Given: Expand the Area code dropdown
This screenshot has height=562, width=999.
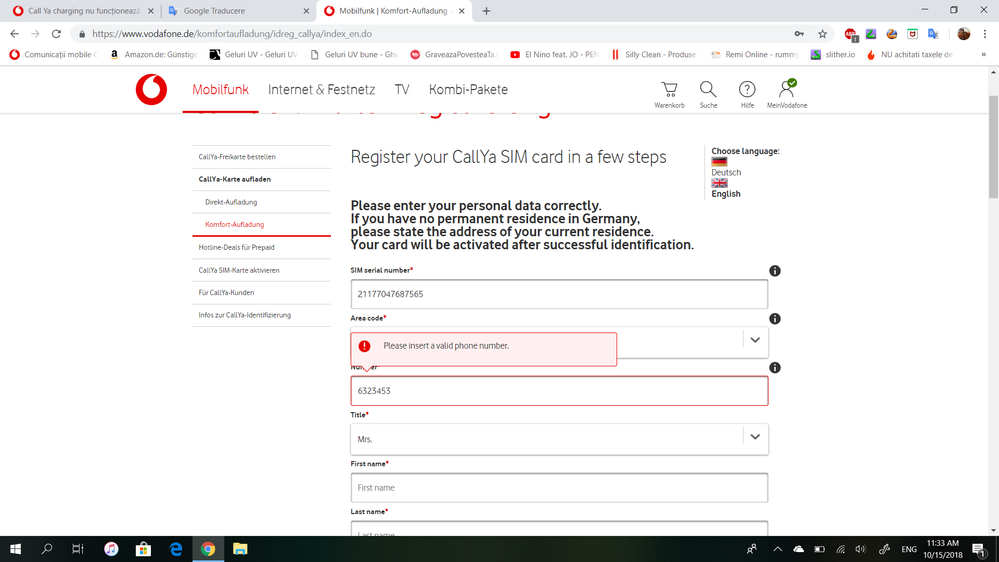Looking at the screenshot, I should coord(755,340).
